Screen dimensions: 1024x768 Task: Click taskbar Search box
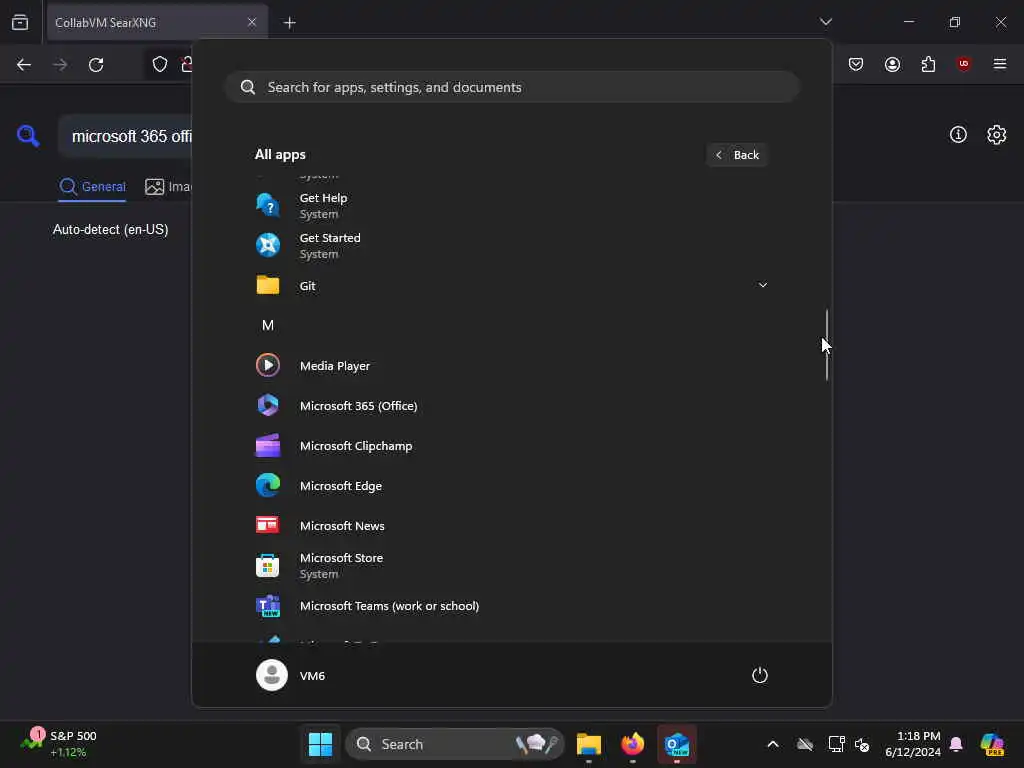(455, 744)
